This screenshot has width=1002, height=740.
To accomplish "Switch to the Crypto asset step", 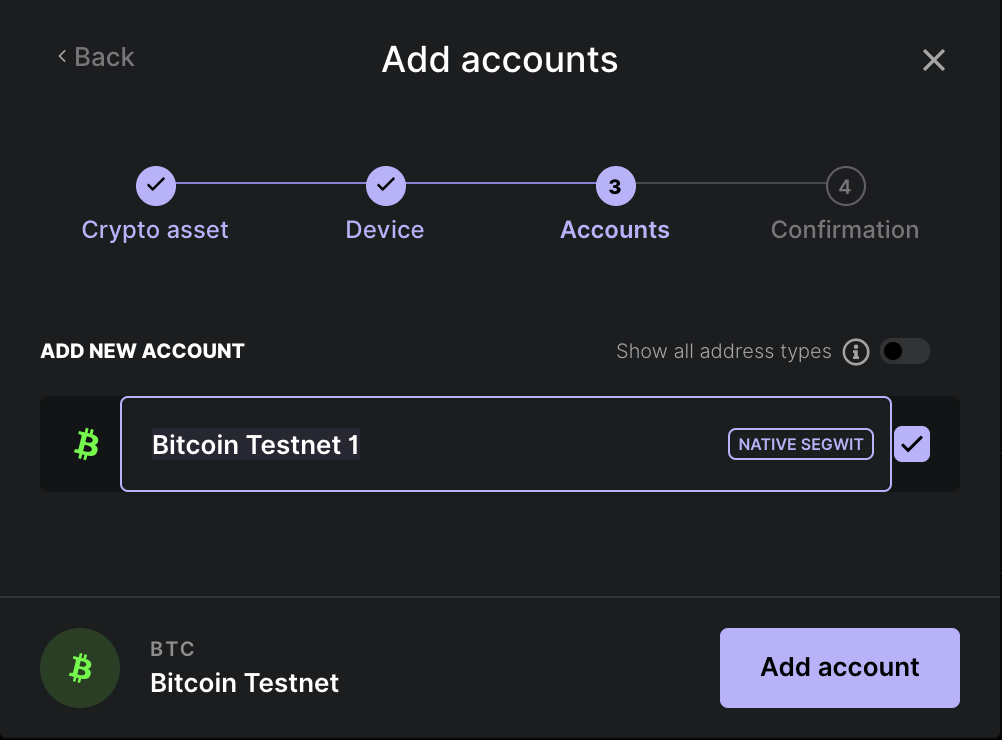I will pyautogui.click(x=155, y=229).
